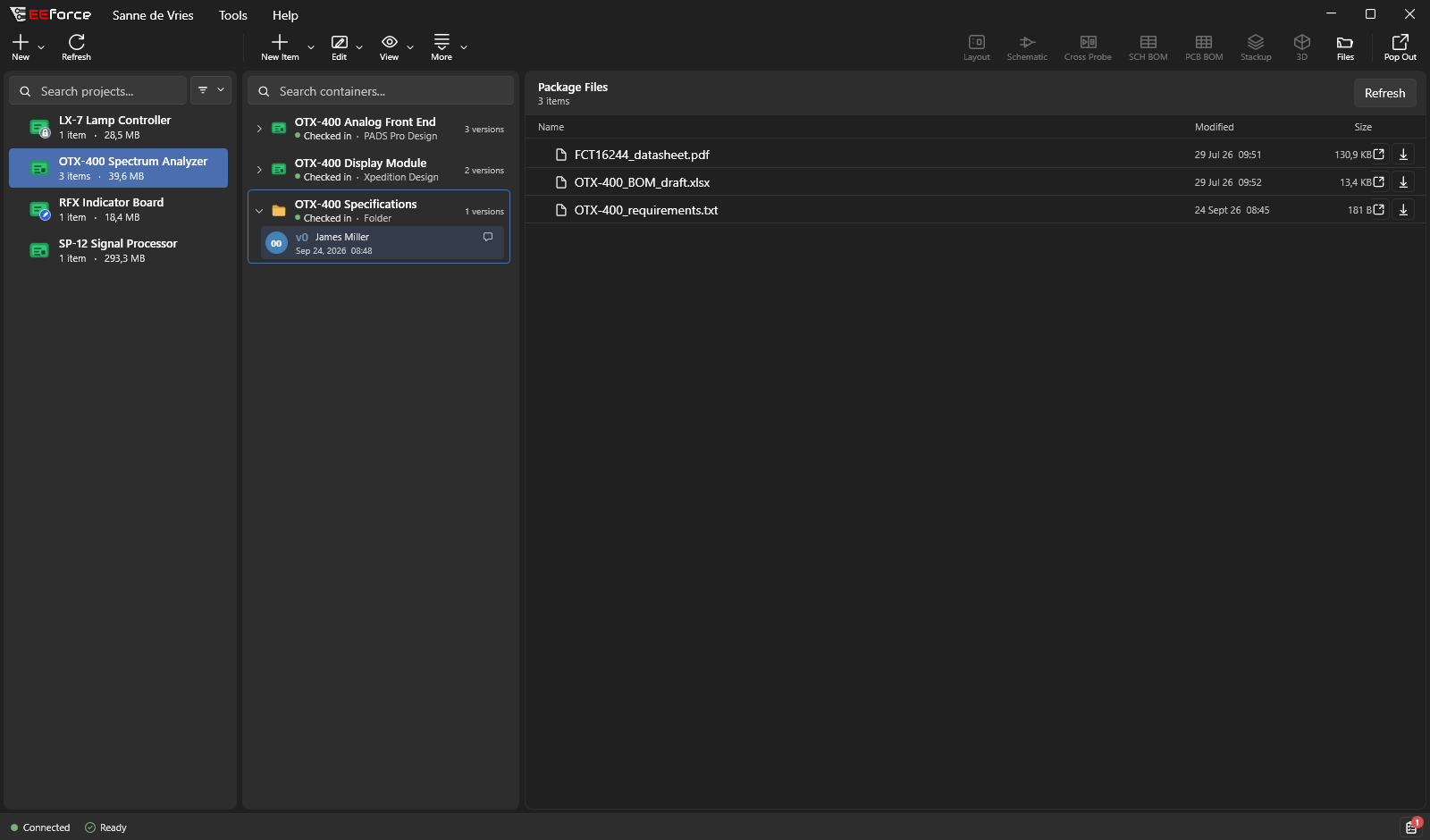The image size is (1430, 840).
Task: Select OTX-400_BOM_draft.xlsx file
Action: (x=975, y=182)
